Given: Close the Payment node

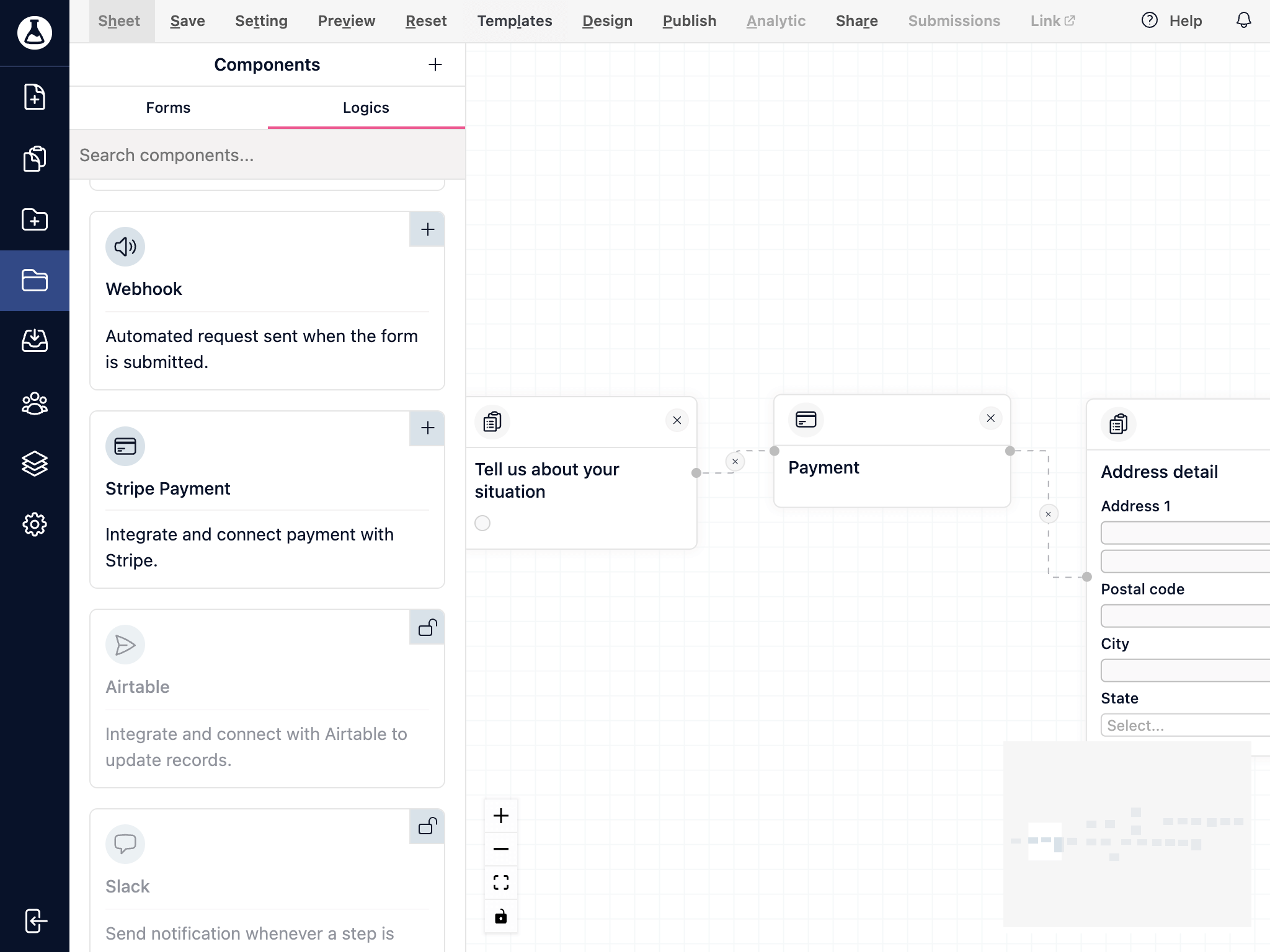Looking at the screenshot, I should (x=991, y=418).
